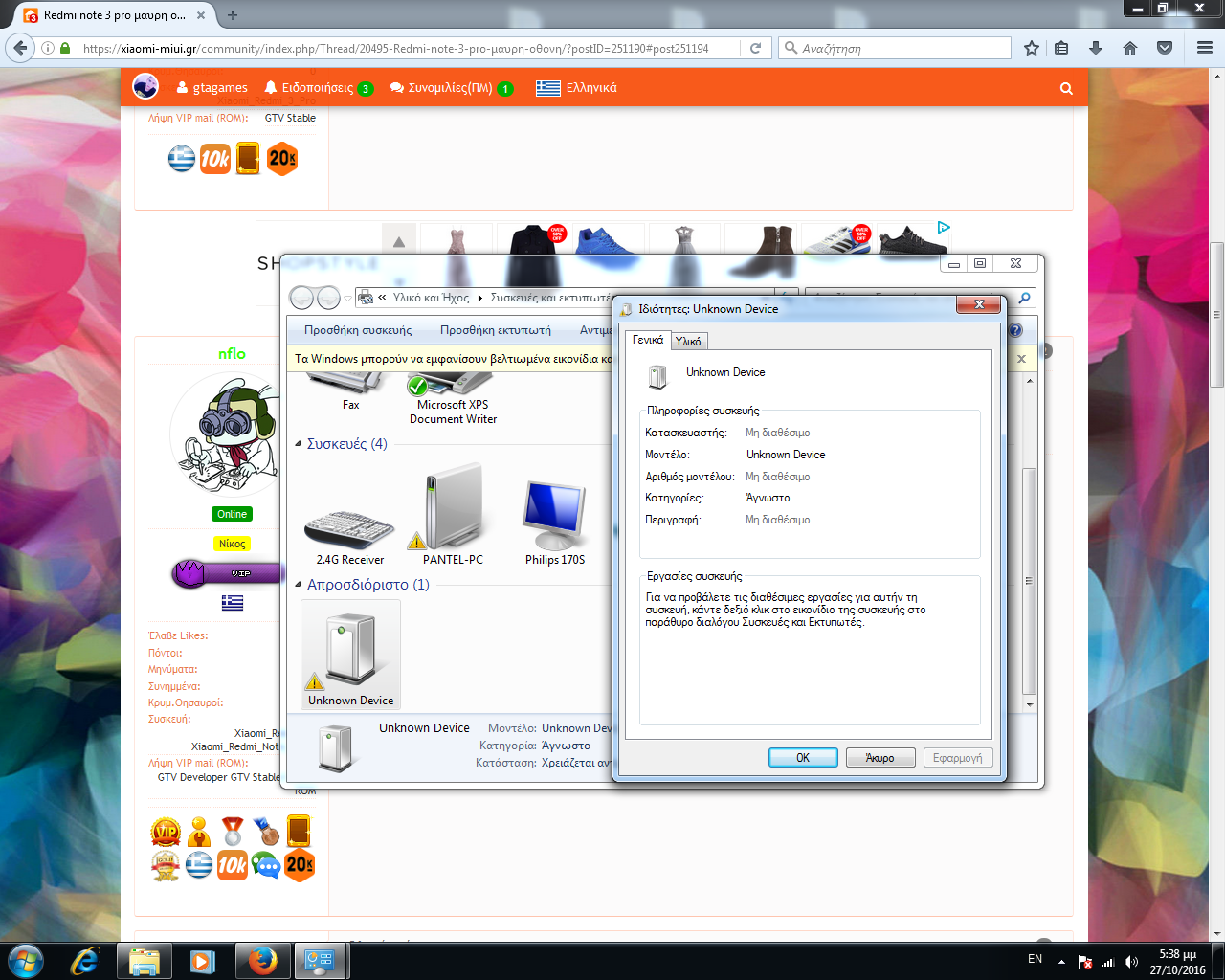The width and height of the screenshot is (1225, 980).
Task: Open the Firefox hamburger menu
Action: click(1205, 48)
